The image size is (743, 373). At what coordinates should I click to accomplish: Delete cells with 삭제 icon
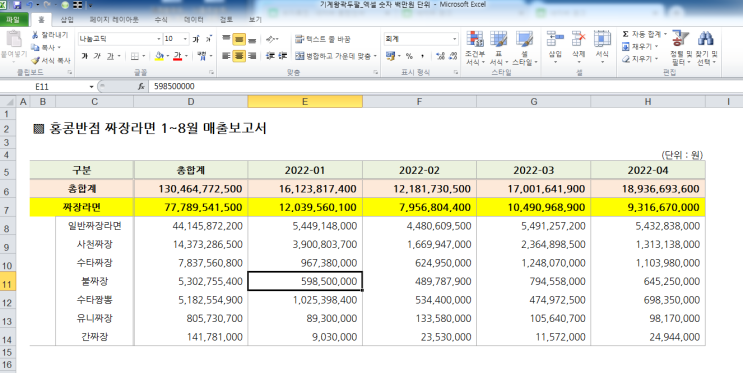579,47
